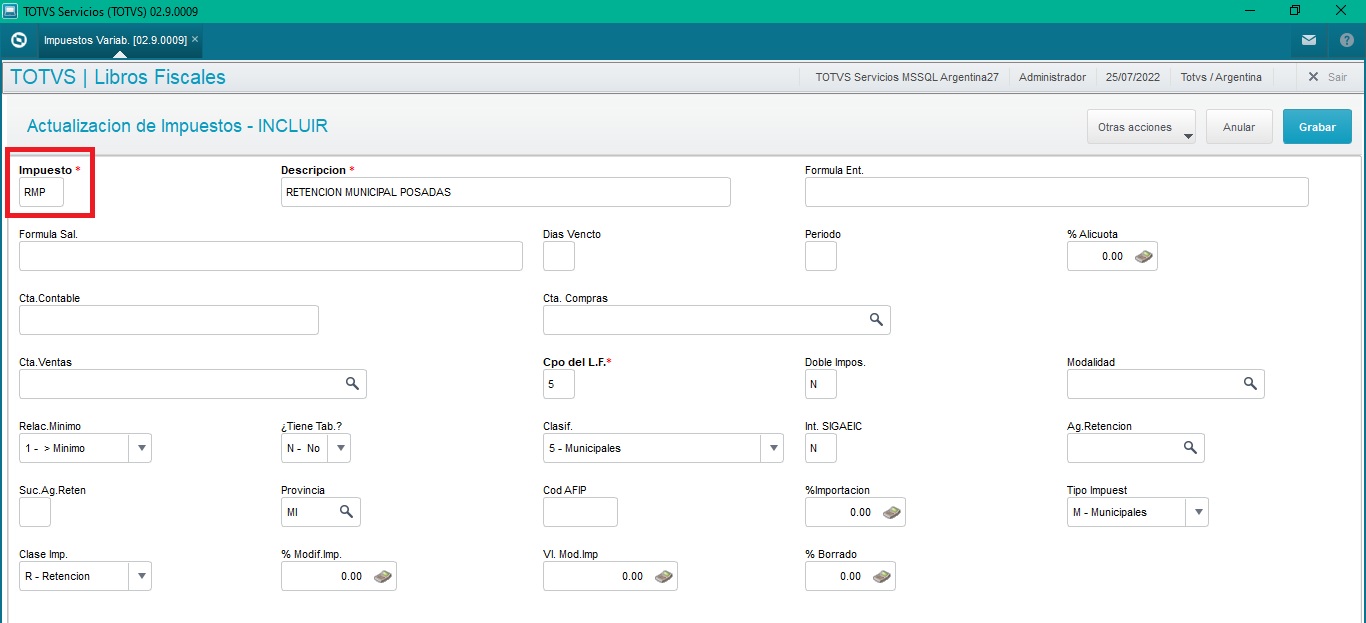Click the Administrador user label
Screen dimensions: 1366x623
[1052, 77]
